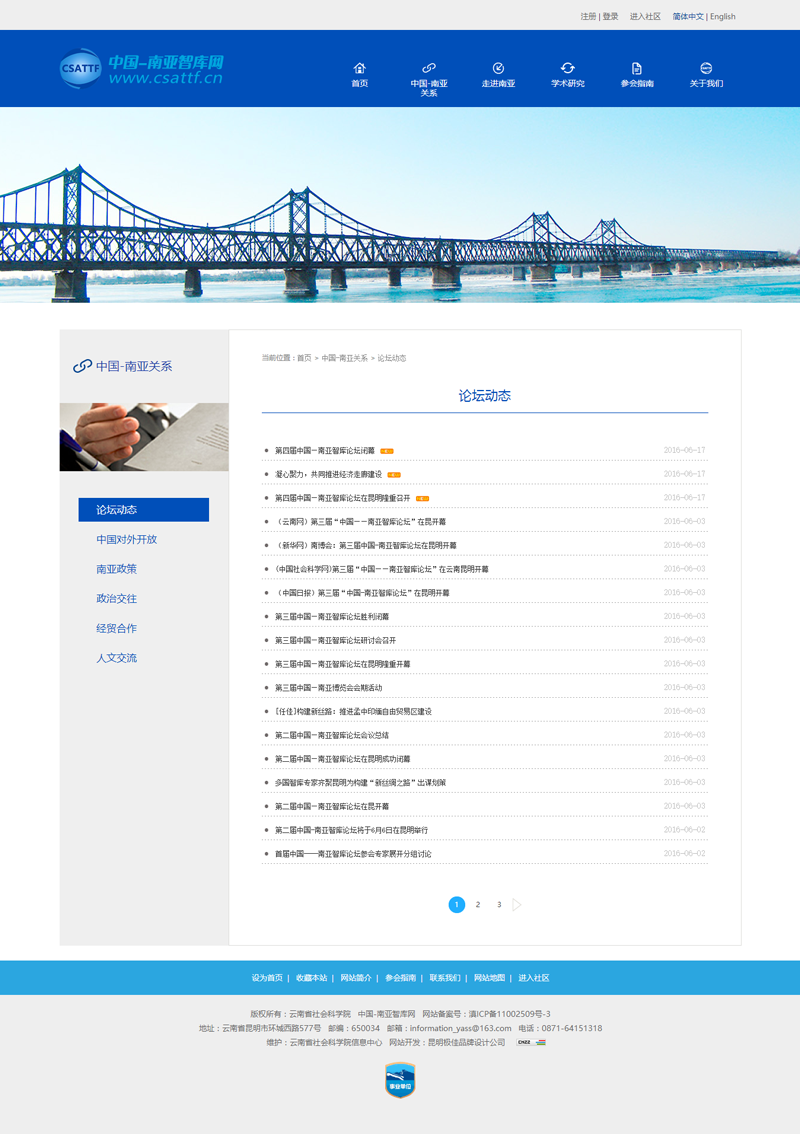The image size is (800, 1134).
Task: Open the (中国日报) 第三届论坛 article
Action: 362,593
